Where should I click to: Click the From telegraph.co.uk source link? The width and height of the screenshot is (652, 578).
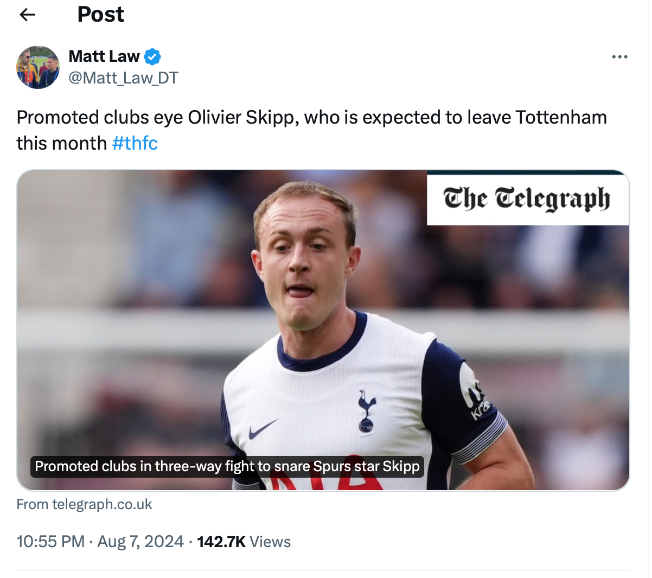click(x=84, y=505)
